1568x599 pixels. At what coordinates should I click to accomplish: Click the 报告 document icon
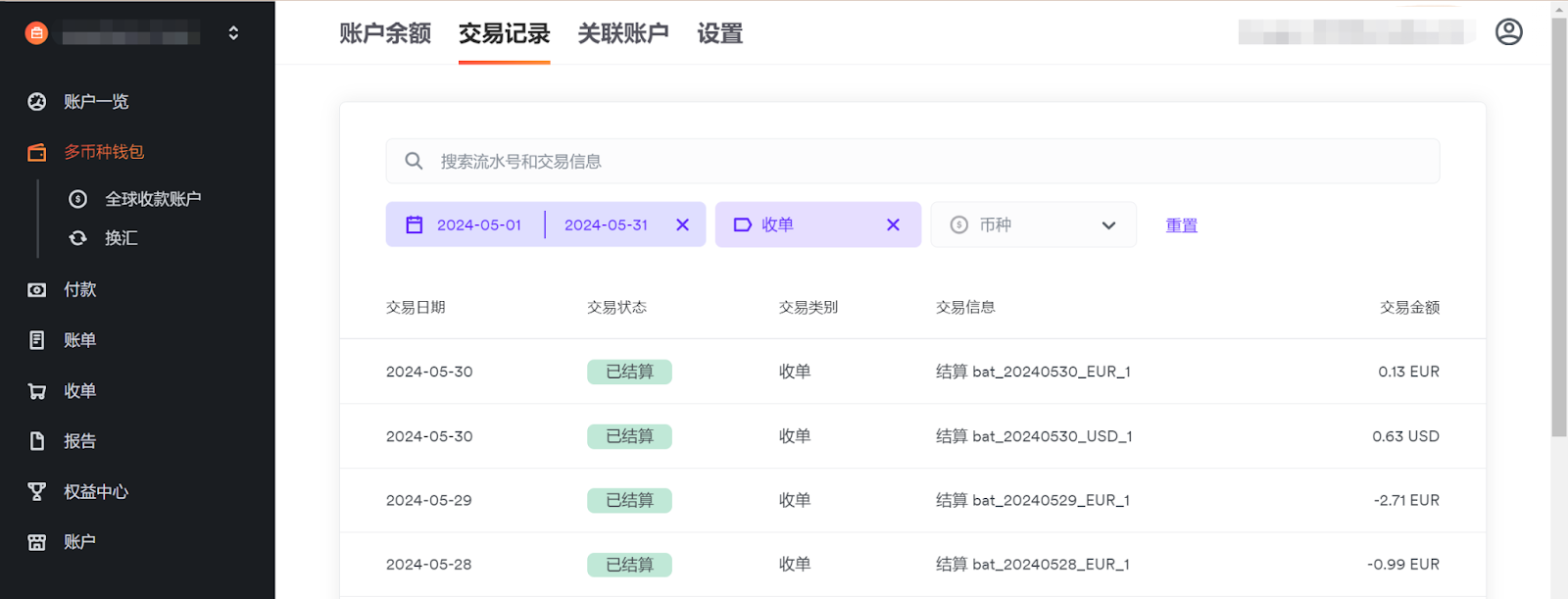[37, 441]
